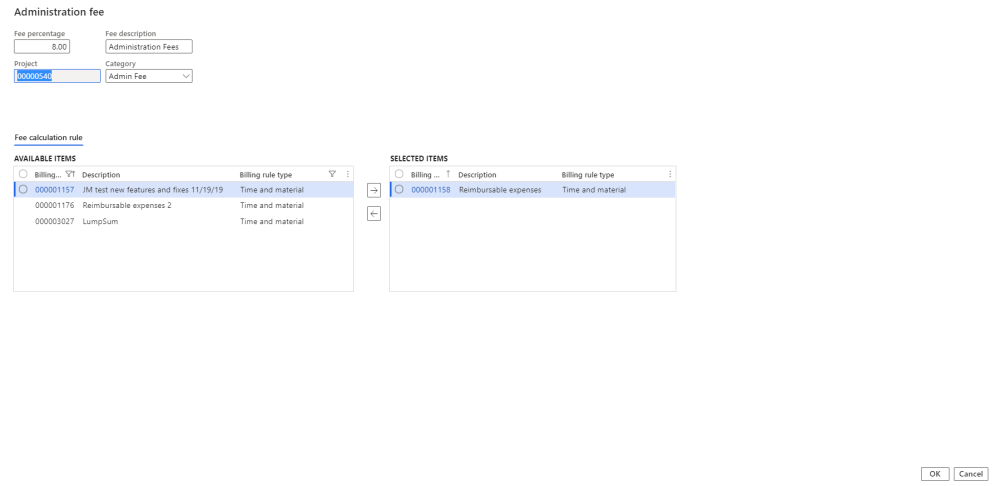Click OK to confirm administration fee
The image size is (1000, 486).
click(935, 473)
